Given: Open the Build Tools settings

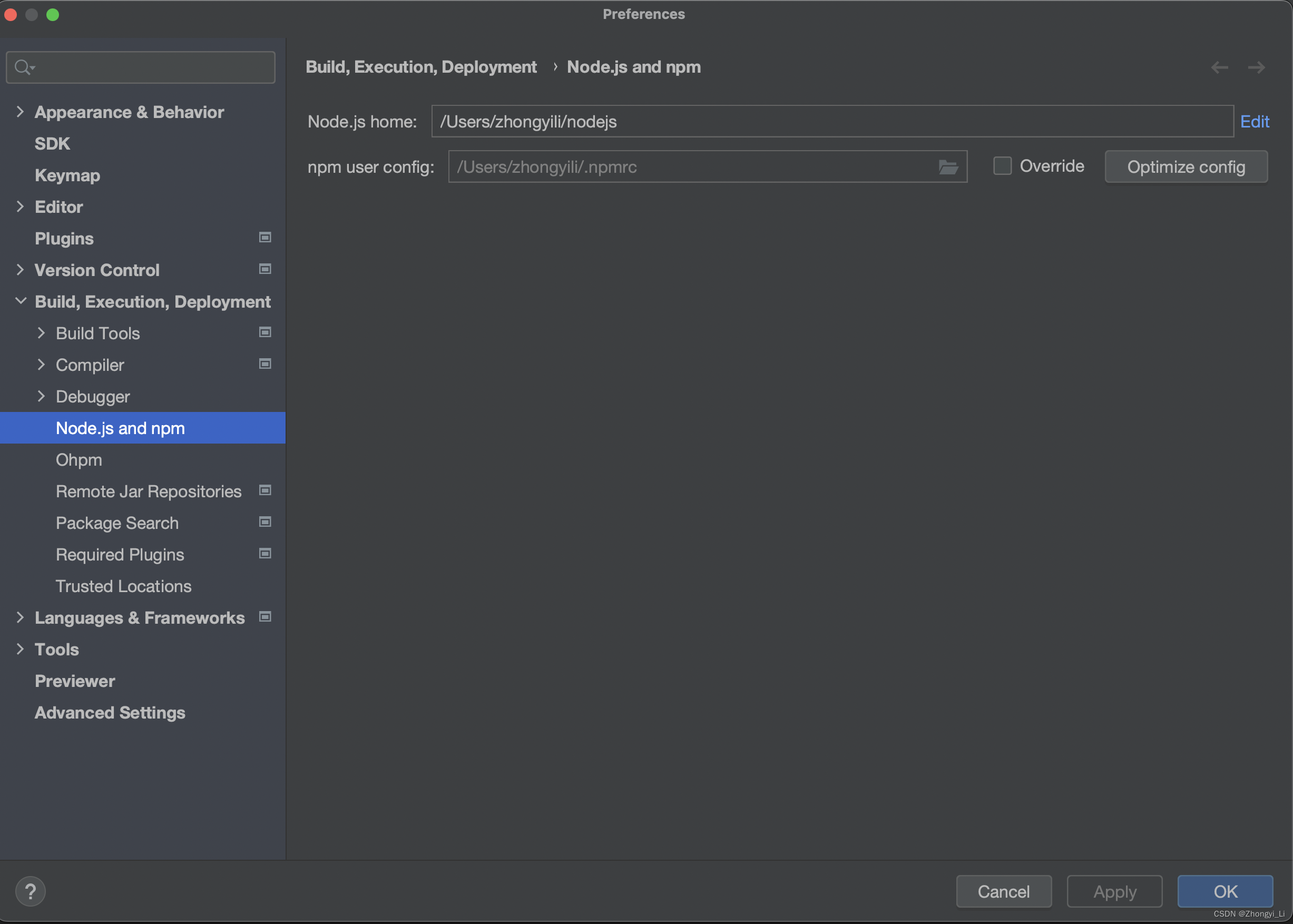Looking at the screenshot, I should [97, 332].
